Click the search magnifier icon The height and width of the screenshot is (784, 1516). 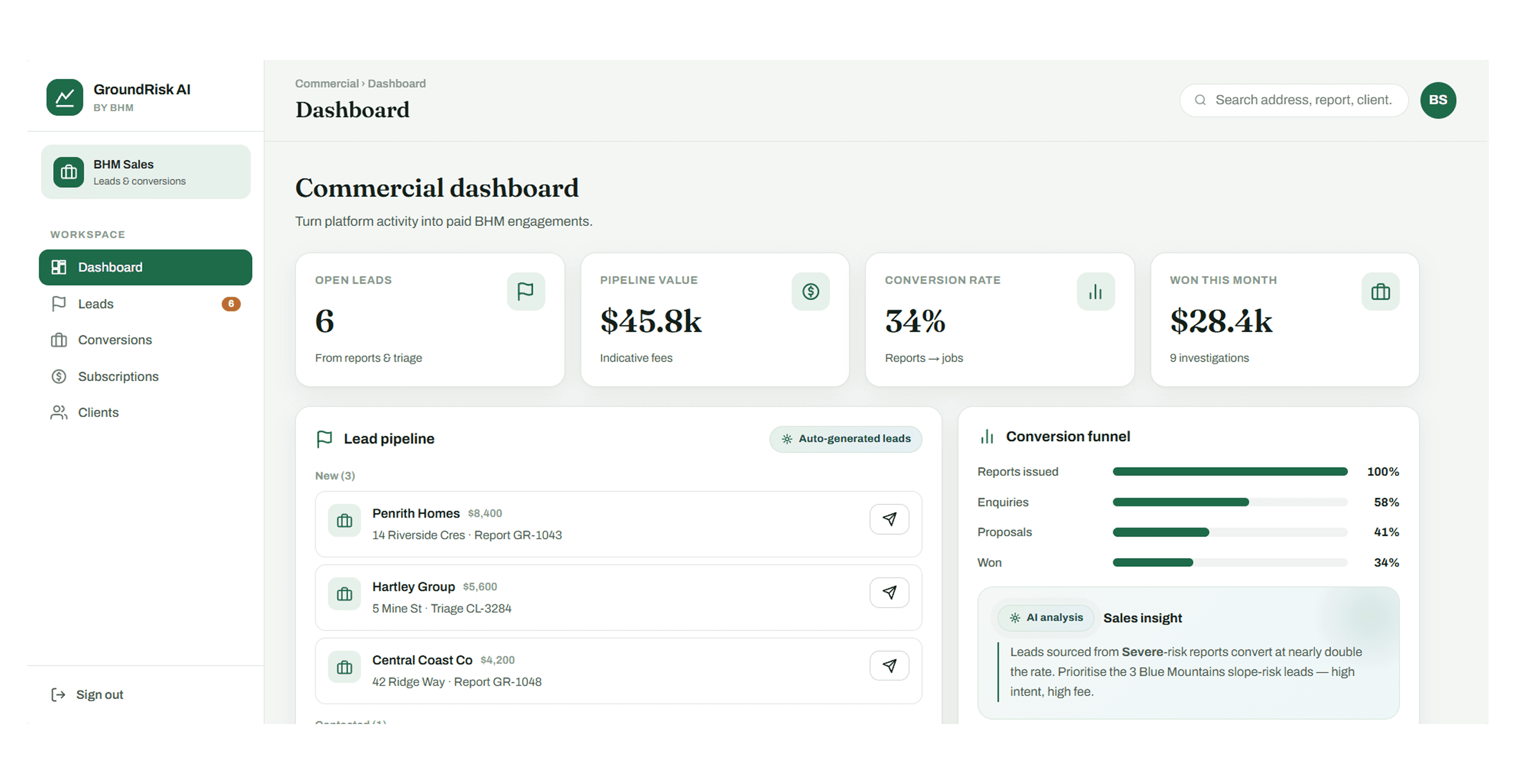pos(1200,100)
